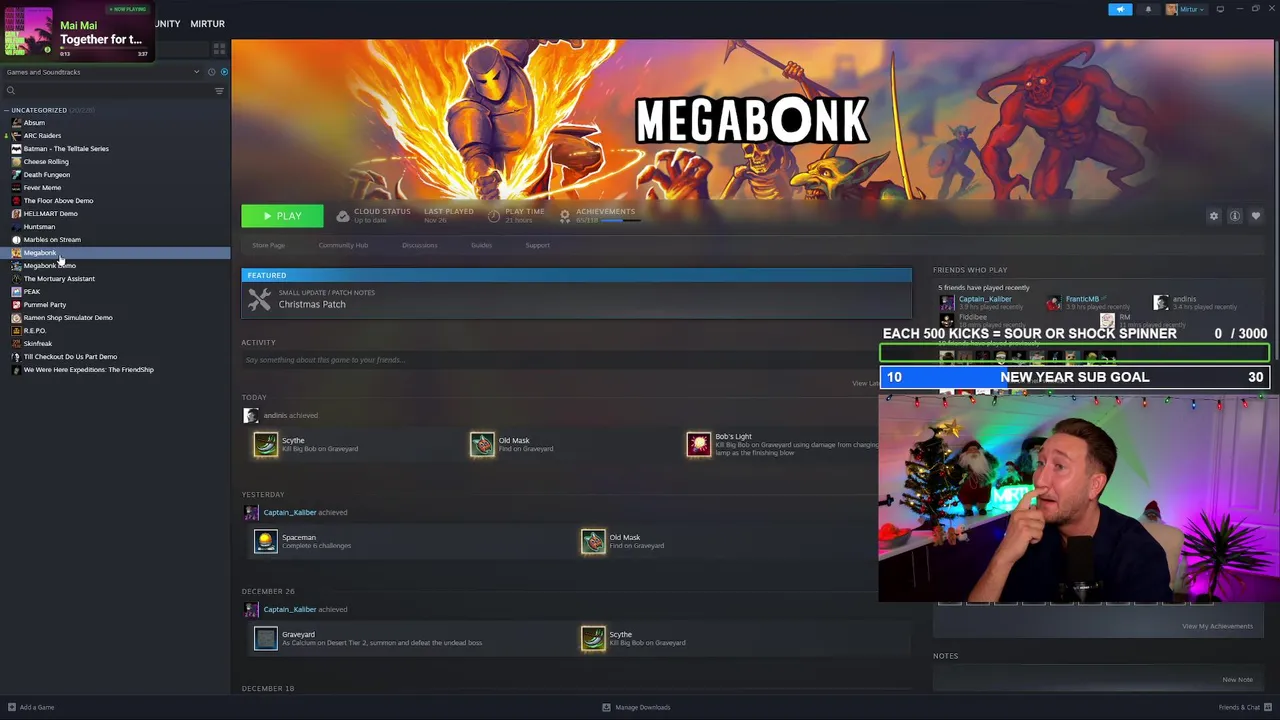Screen dimensions: 1280x720
Task: Toggle the recent activity clock filter
Action: [x=211, y=72]
